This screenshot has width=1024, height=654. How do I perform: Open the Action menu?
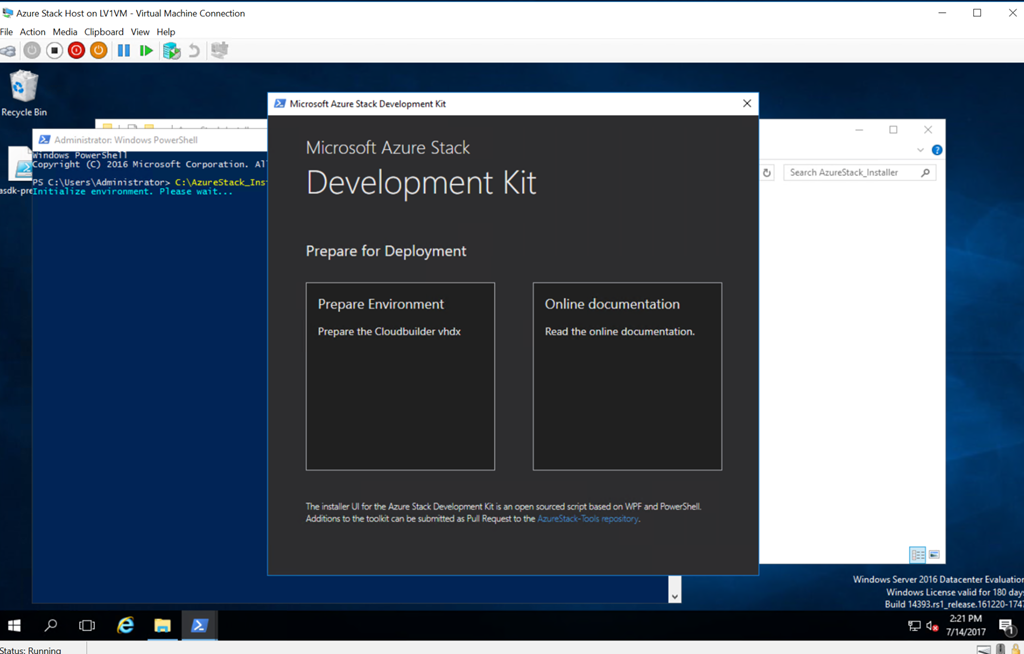33,32
